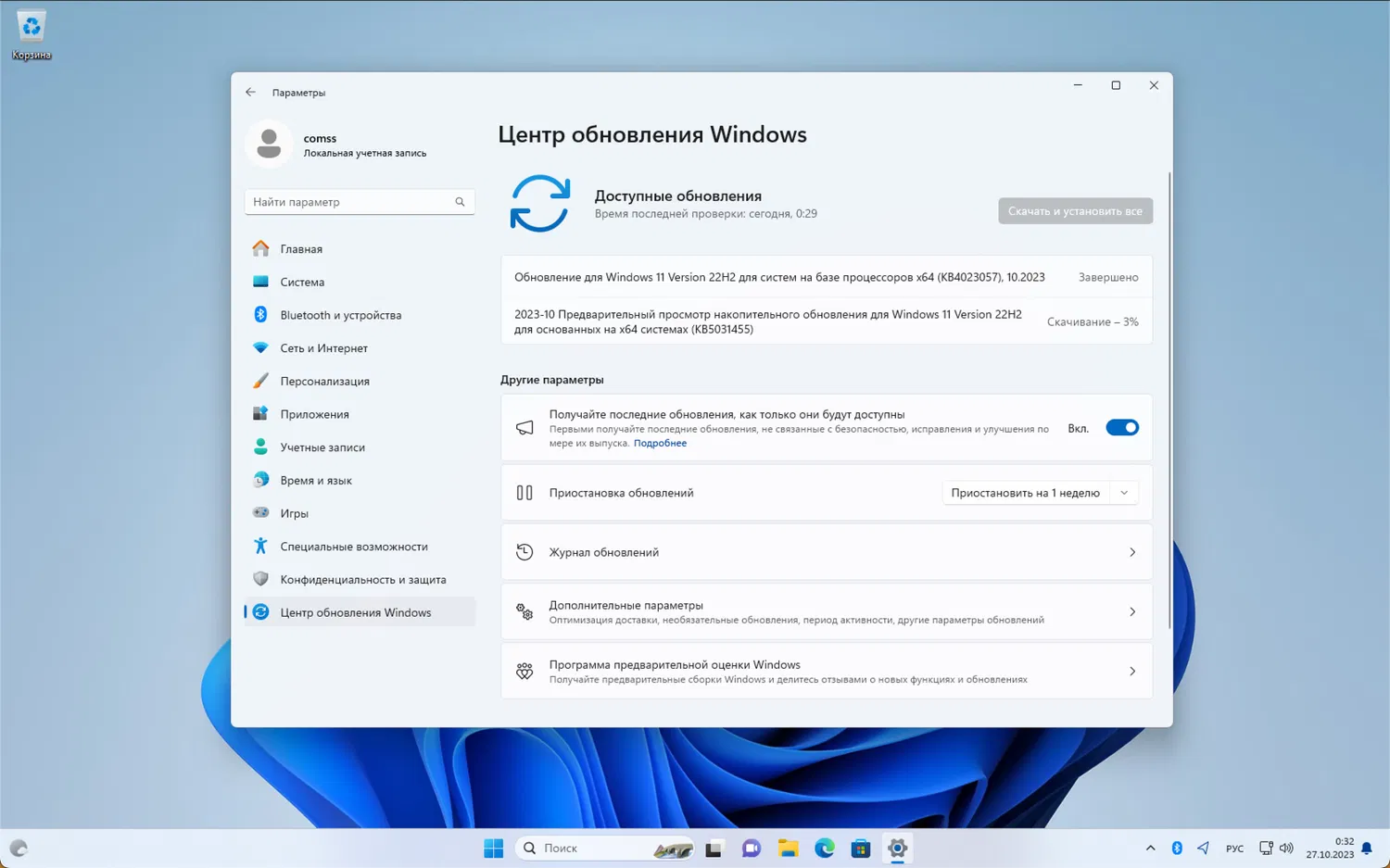
Task: Go to Система in the sidebar
Action: (302, 282)
